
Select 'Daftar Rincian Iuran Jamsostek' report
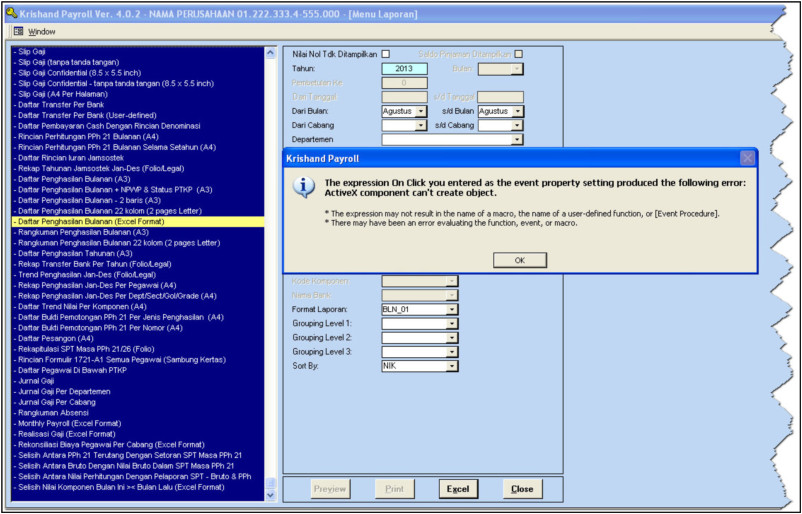[x=138, y=158]
